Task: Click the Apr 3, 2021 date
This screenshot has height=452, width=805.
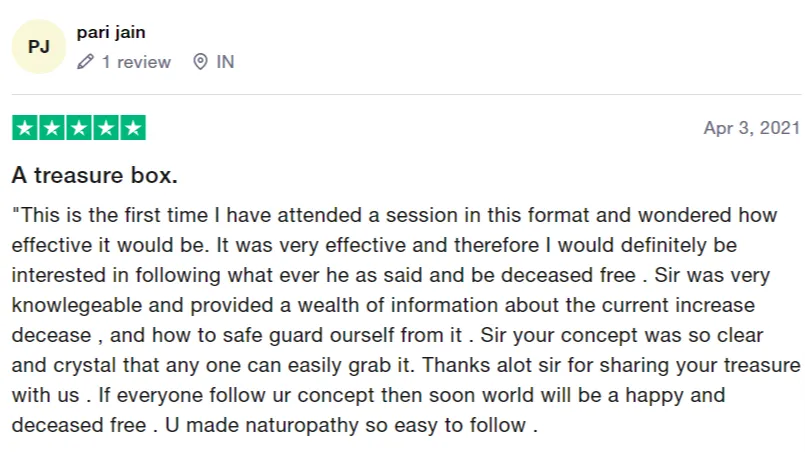Action: point(752,128)
